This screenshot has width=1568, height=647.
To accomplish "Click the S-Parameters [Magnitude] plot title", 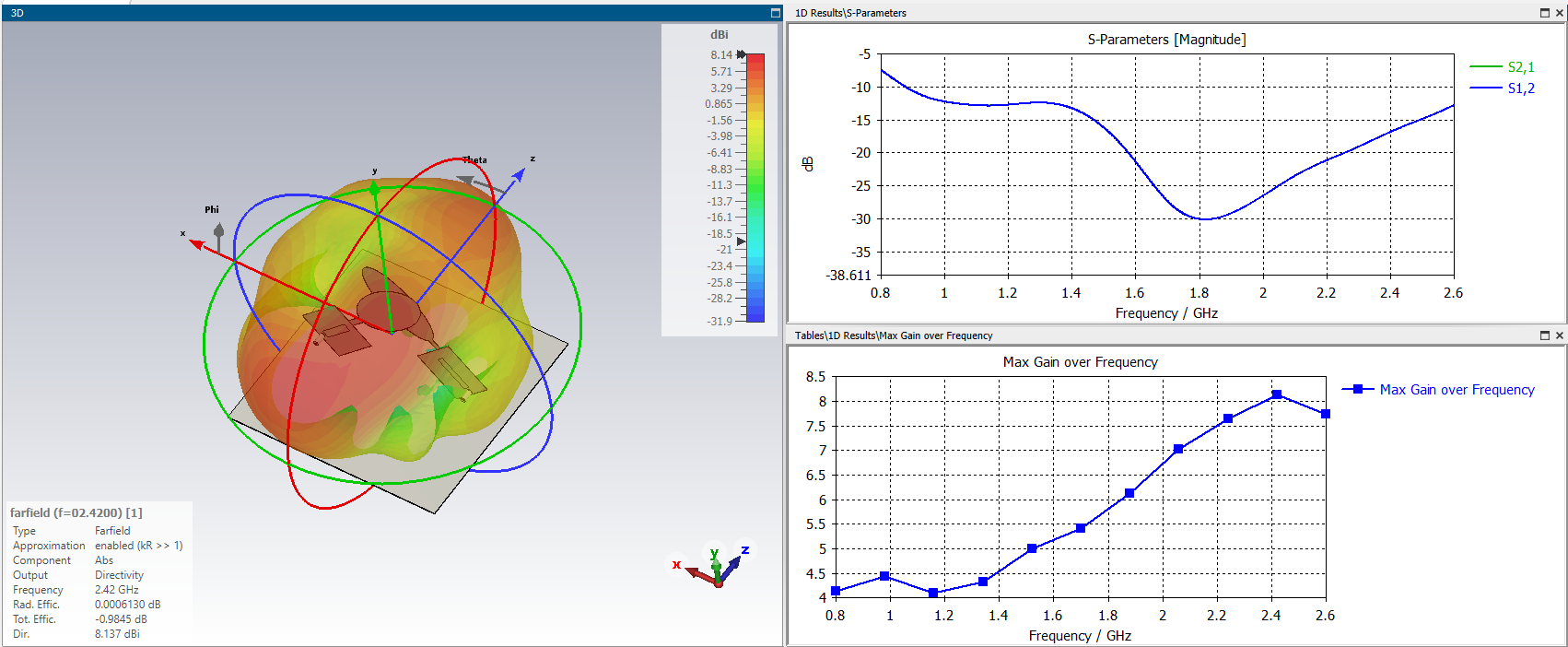I will [x=1166, y=40].
